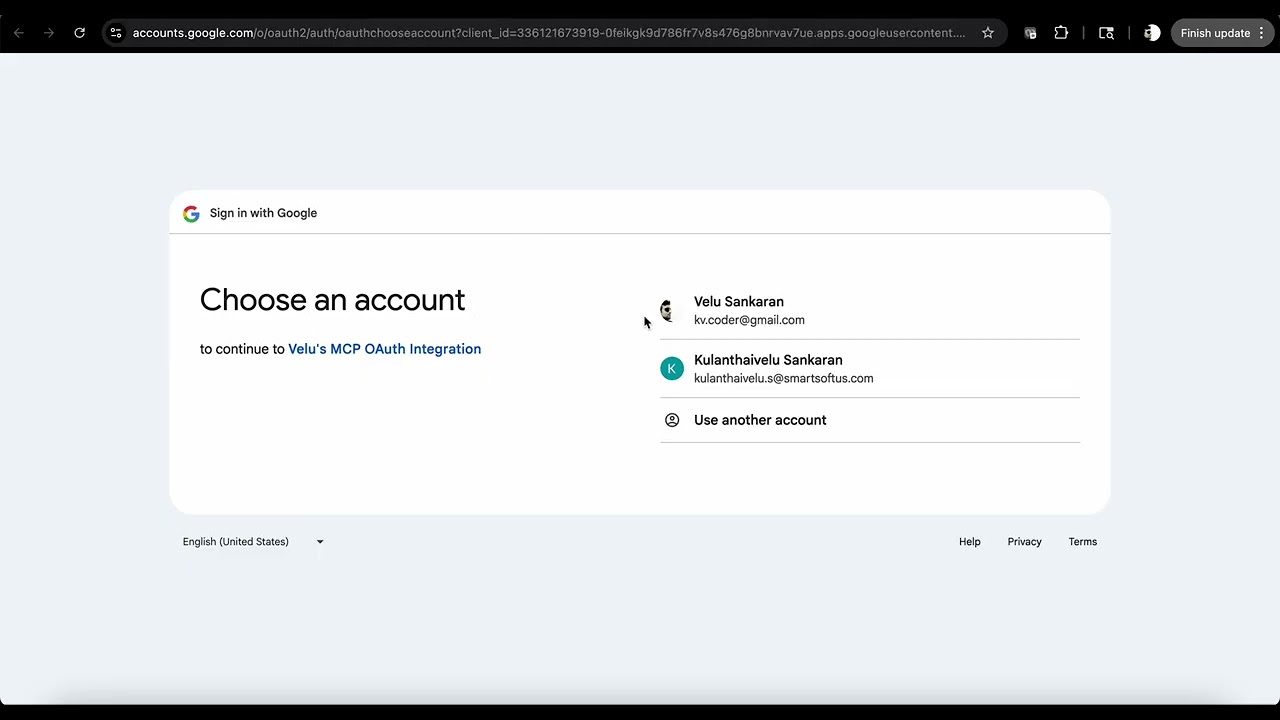Open site information icon in address bar
The image size is (1280, 720).
click(116, 33)
